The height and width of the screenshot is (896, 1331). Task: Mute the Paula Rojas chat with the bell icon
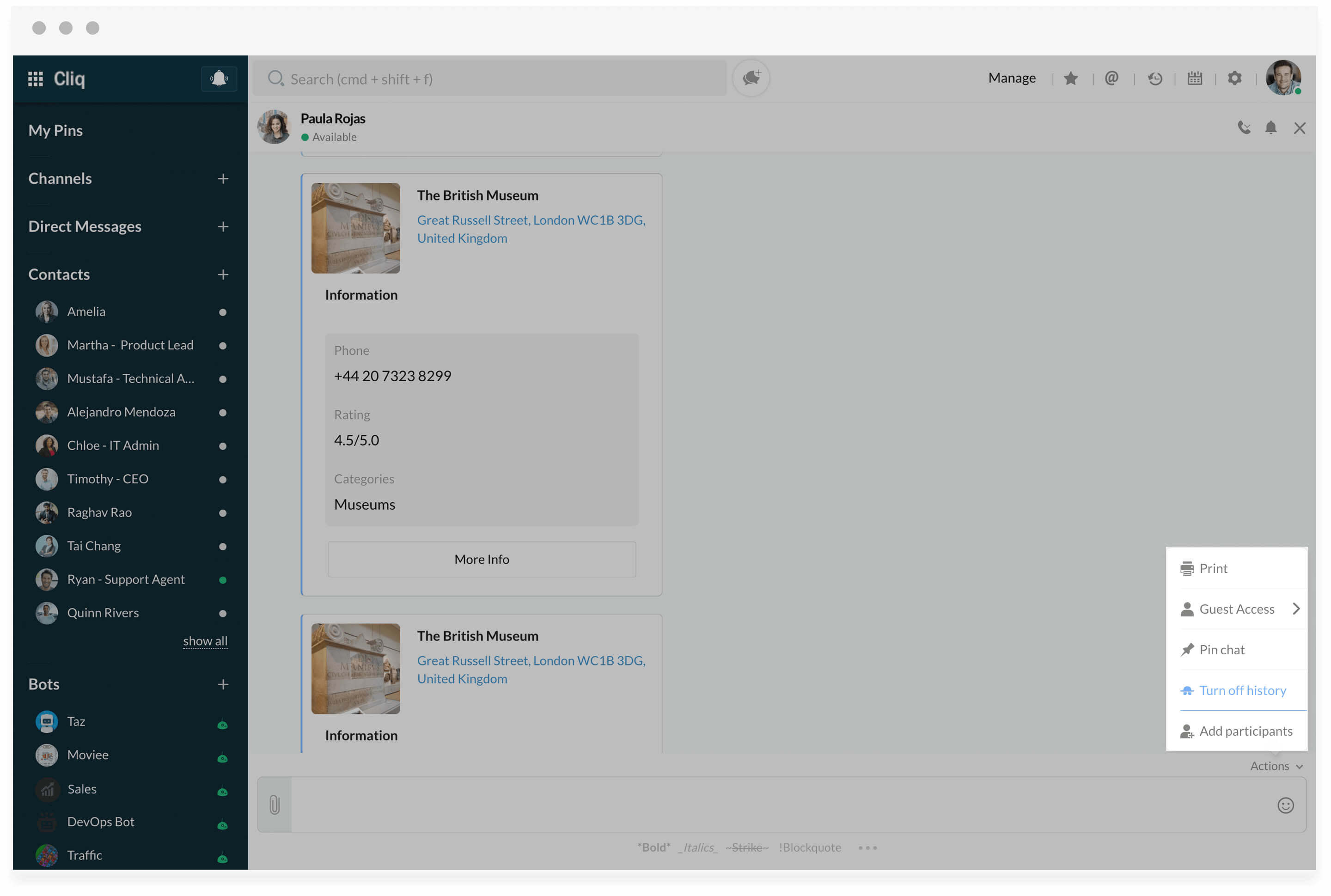point(1270,128)
